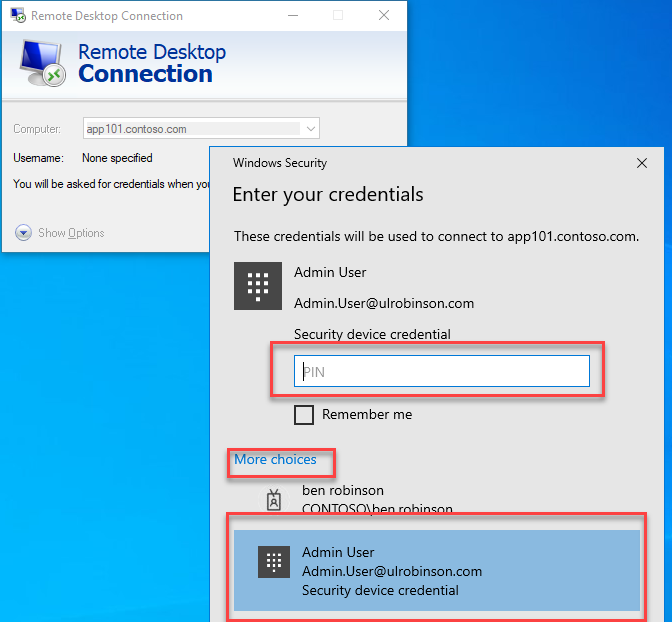Click the PIN input field
Viewport: 672px width, 622px height.
click(x=441, y=371)
